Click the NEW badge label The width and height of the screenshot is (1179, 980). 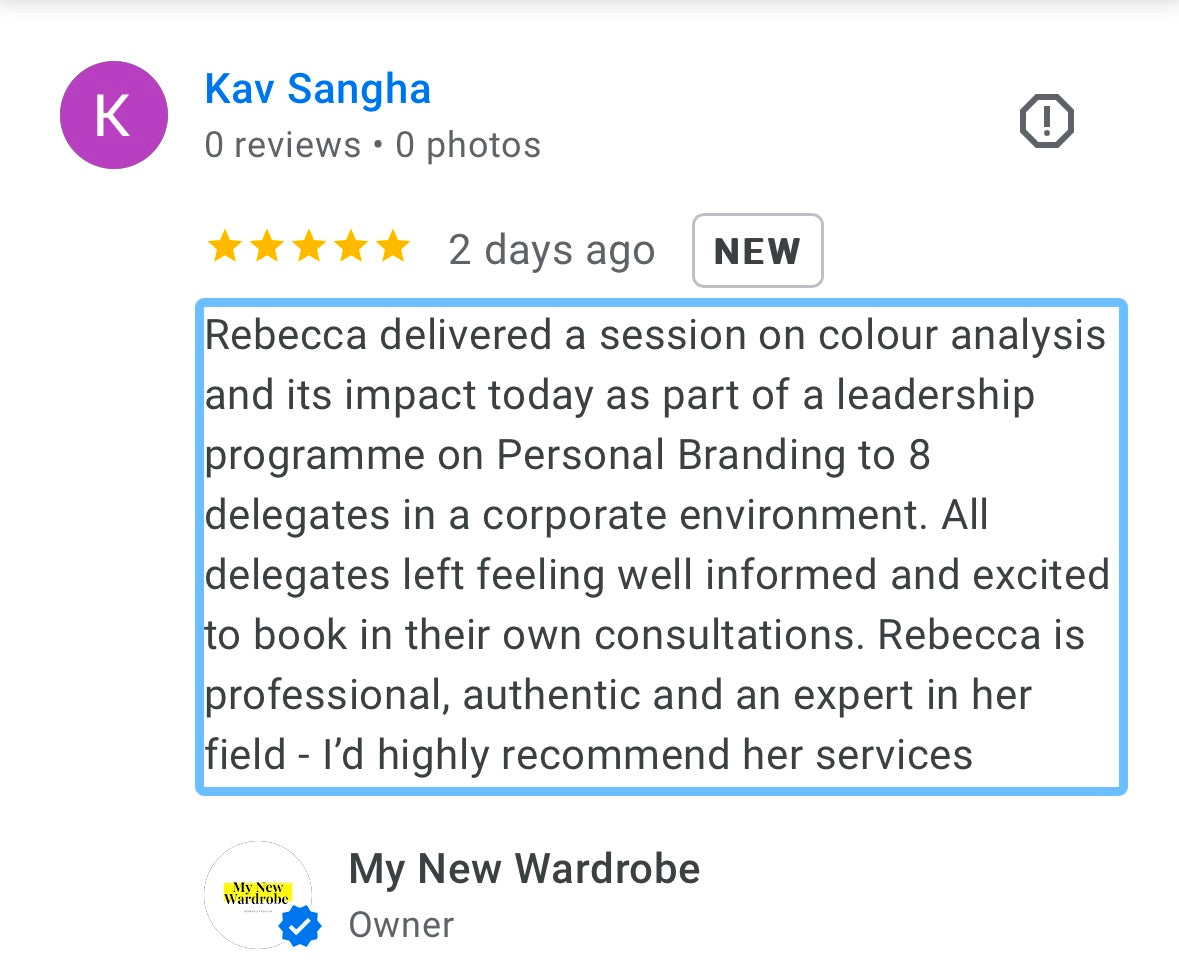point(757,251)
